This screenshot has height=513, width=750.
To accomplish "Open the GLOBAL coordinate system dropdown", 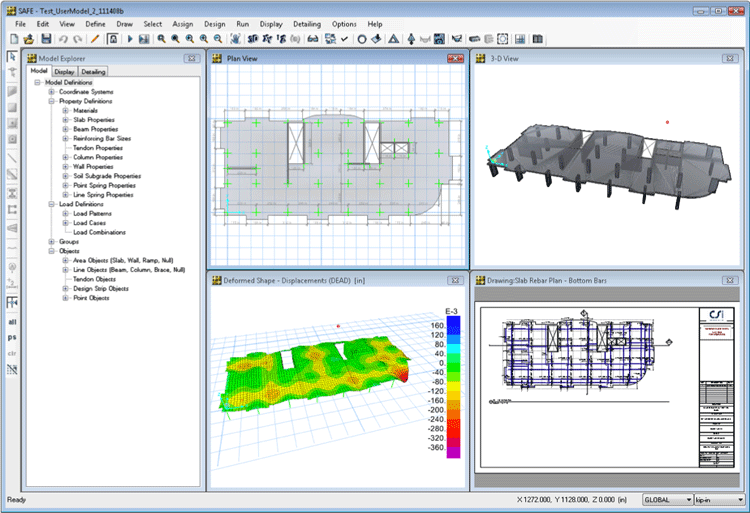I will [667, 500].
